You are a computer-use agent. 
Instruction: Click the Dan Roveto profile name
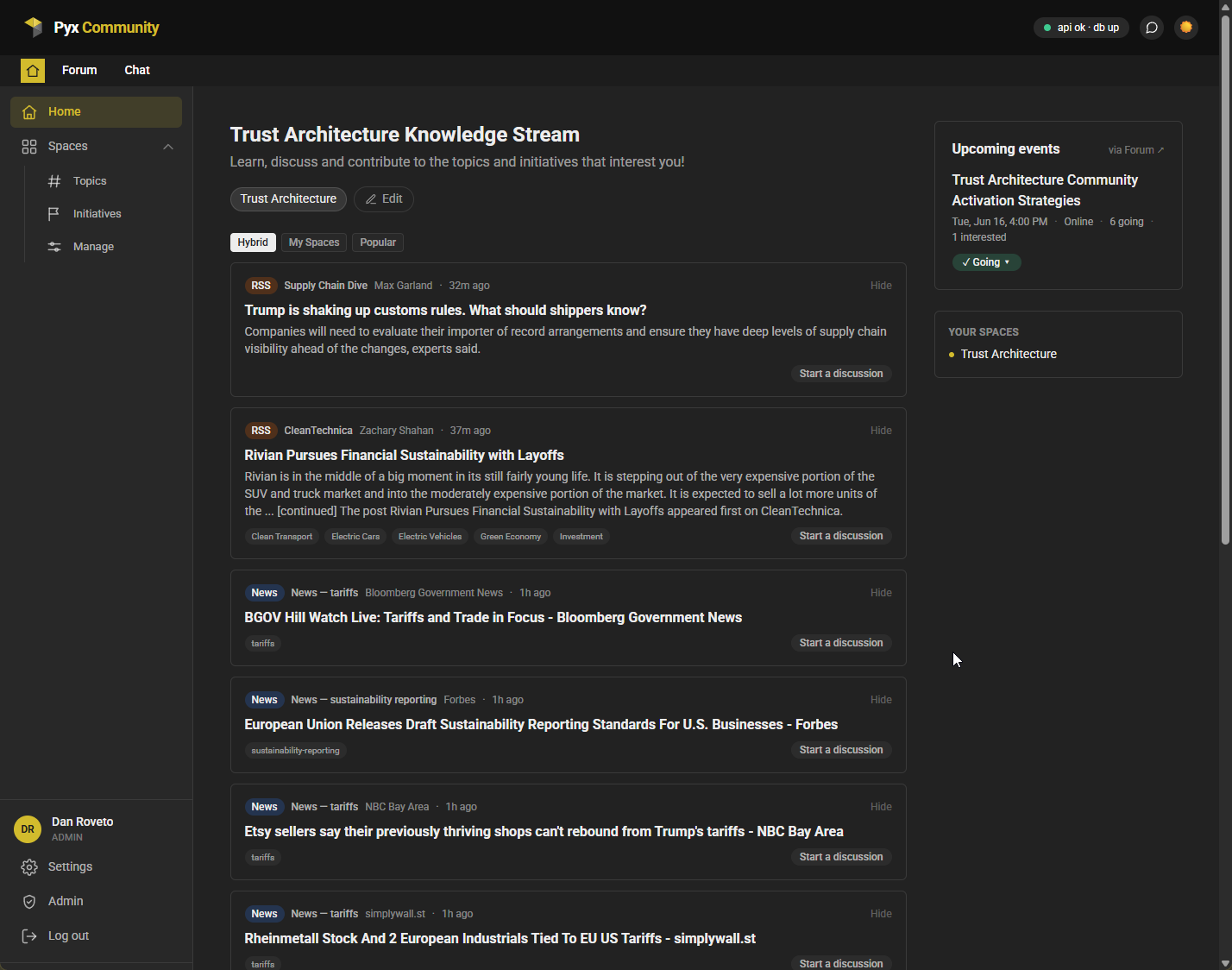[x=82, y=822]
